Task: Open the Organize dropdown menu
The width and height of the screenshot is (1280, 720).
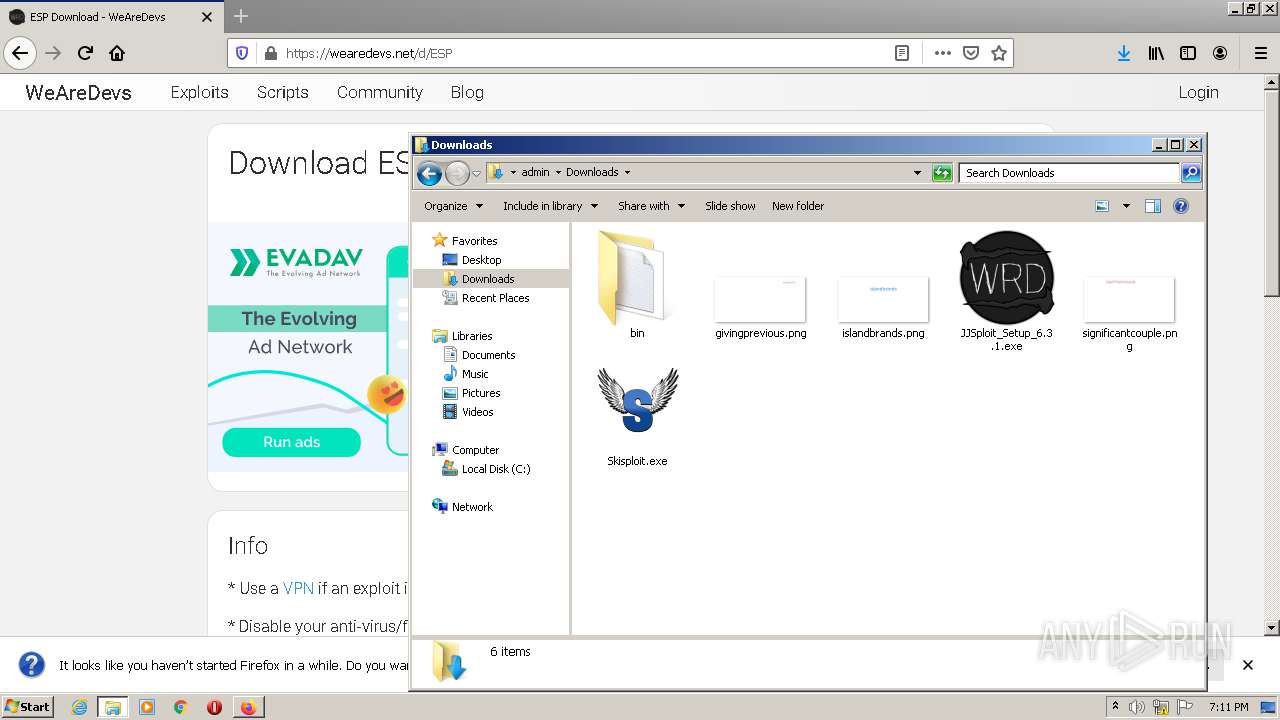Action: coord(453,206)
